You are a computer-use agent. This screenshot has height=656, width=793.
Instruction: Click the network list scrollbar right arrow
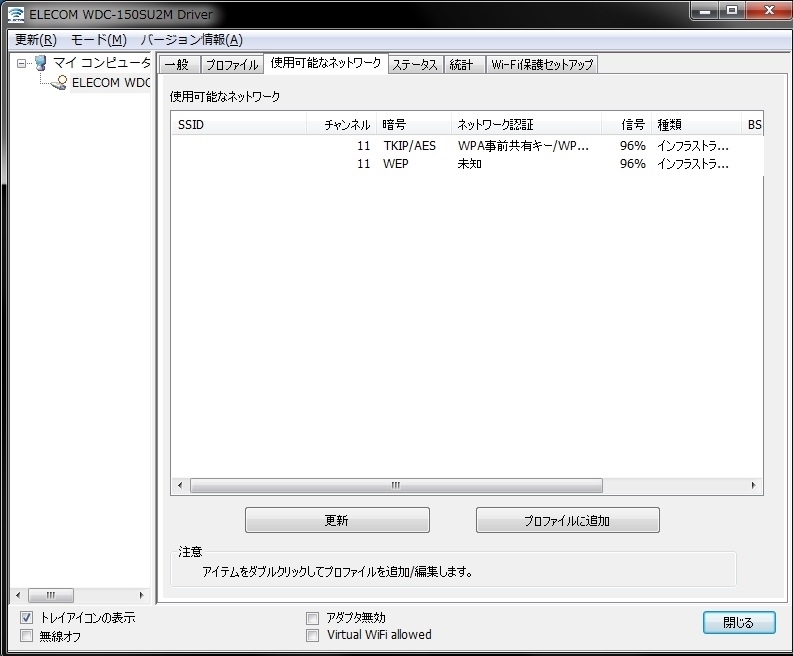click(754, 486)
